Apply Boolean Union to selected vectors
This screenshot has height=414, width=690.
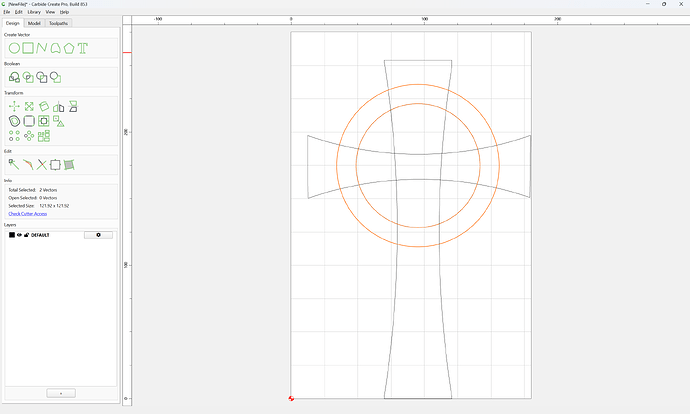coord(14,77)
